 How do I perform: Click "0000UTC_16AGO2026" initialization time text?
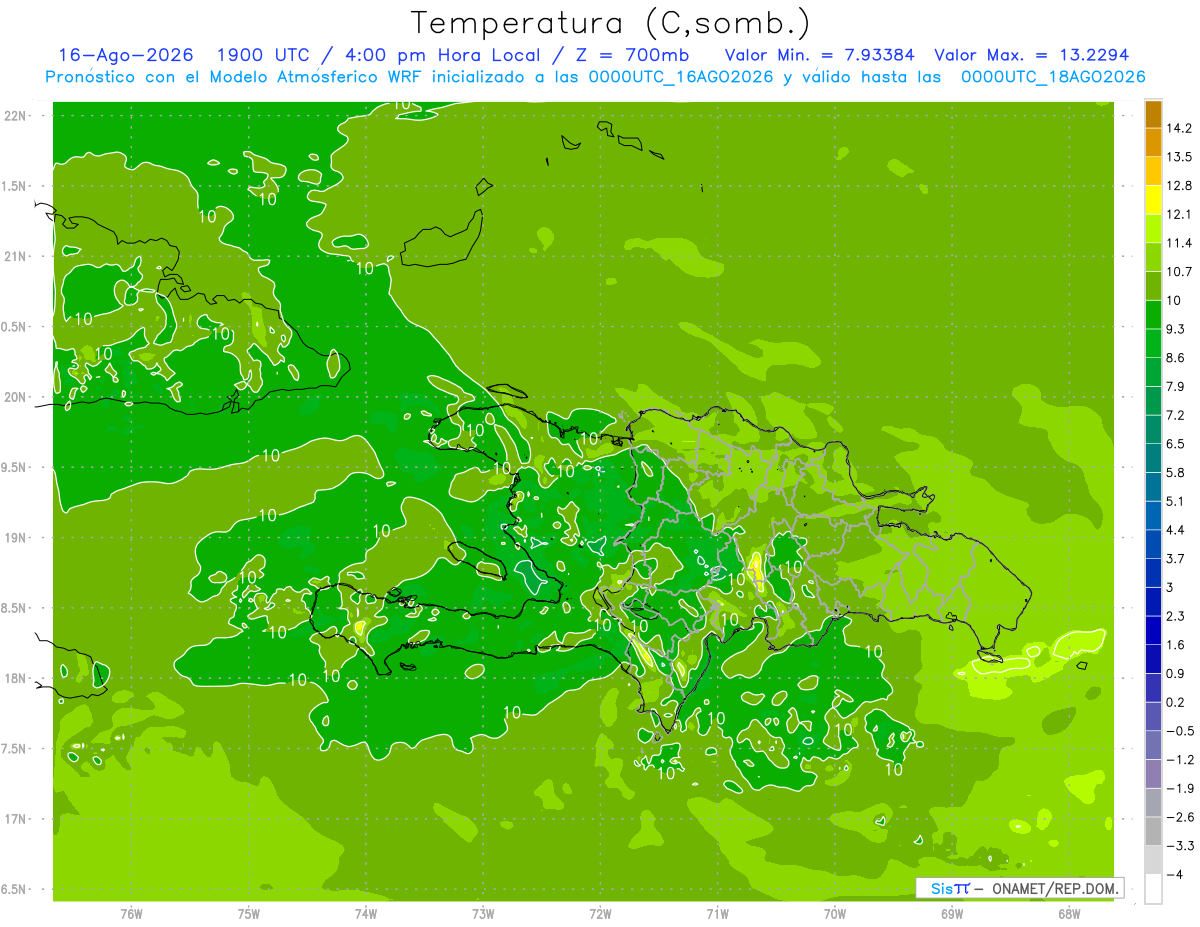point(681,77)
